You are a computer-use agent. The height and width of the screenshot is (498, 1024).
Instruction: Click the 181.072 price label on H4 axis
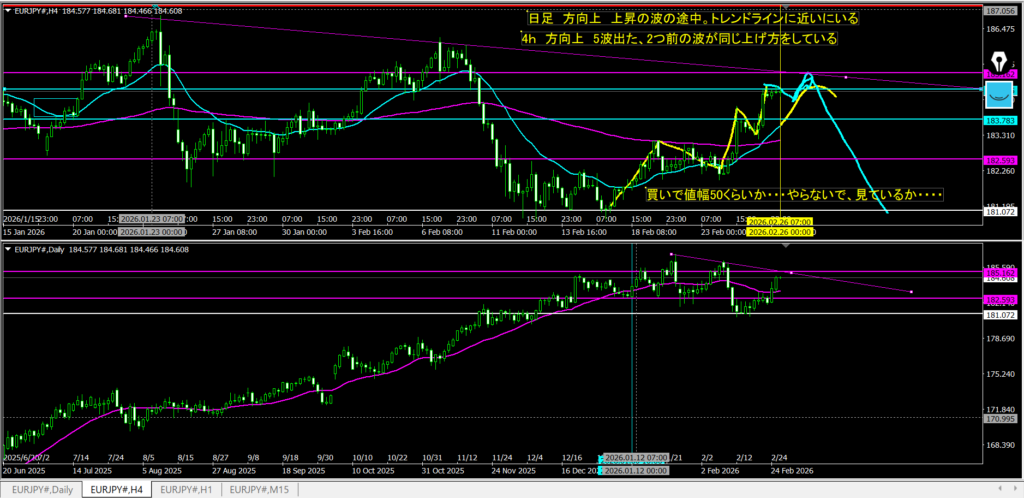coord(1000,210)
